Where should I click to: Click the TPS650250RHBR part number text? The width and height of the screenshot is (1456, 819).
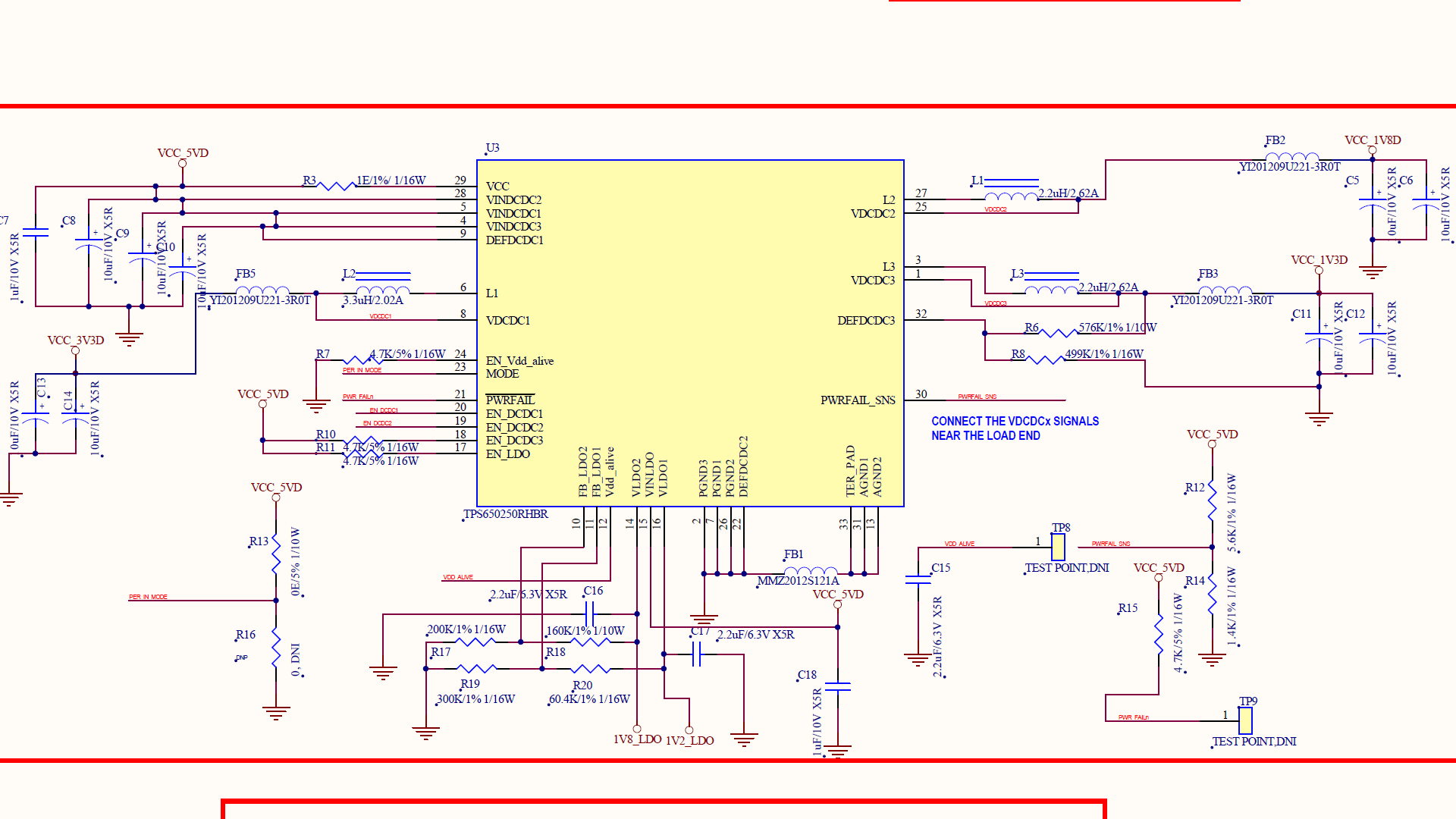(x=506, y=514)
